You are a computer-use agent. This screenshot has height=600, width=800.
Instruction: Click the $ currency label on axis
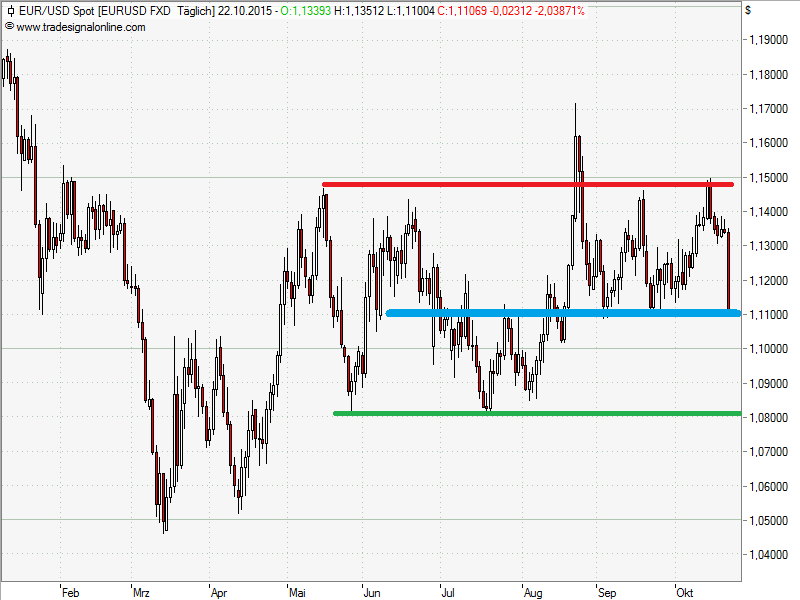tap(748, 10)
